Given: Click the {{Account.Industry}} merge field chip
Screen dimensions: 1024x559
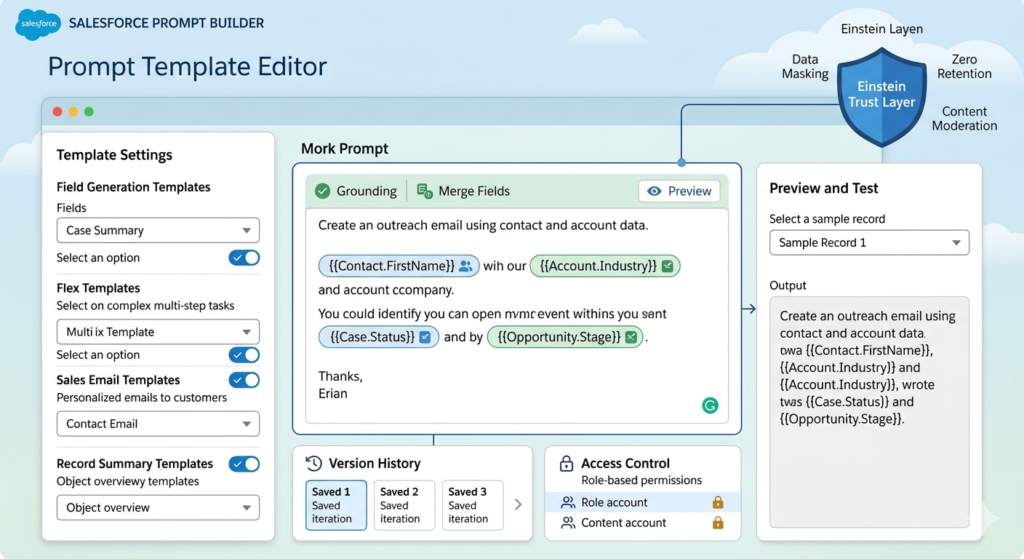Looking at the screenshot, I should point(605,266).
